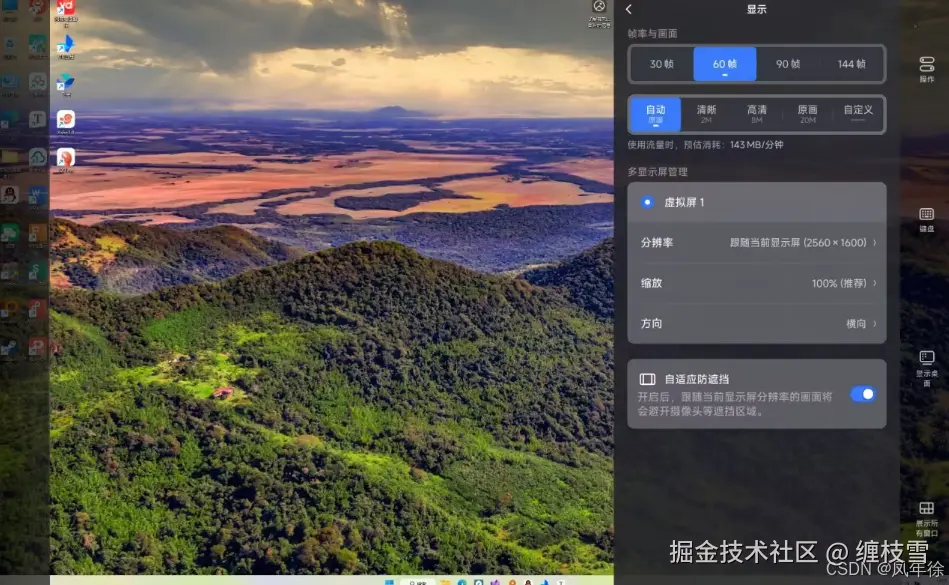Choose 自定义 custom quality
The image size is (949, 585).
[858, 113]
